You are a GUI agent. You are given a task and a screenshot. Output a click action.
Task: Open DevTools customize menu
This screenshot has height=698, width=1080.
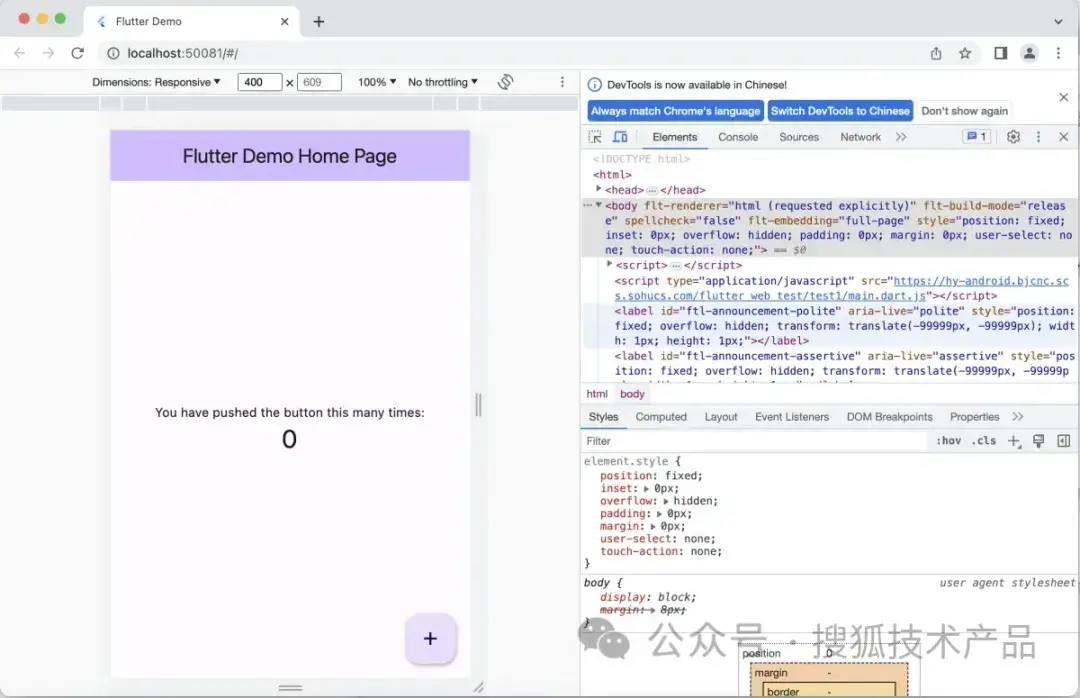1039,137
